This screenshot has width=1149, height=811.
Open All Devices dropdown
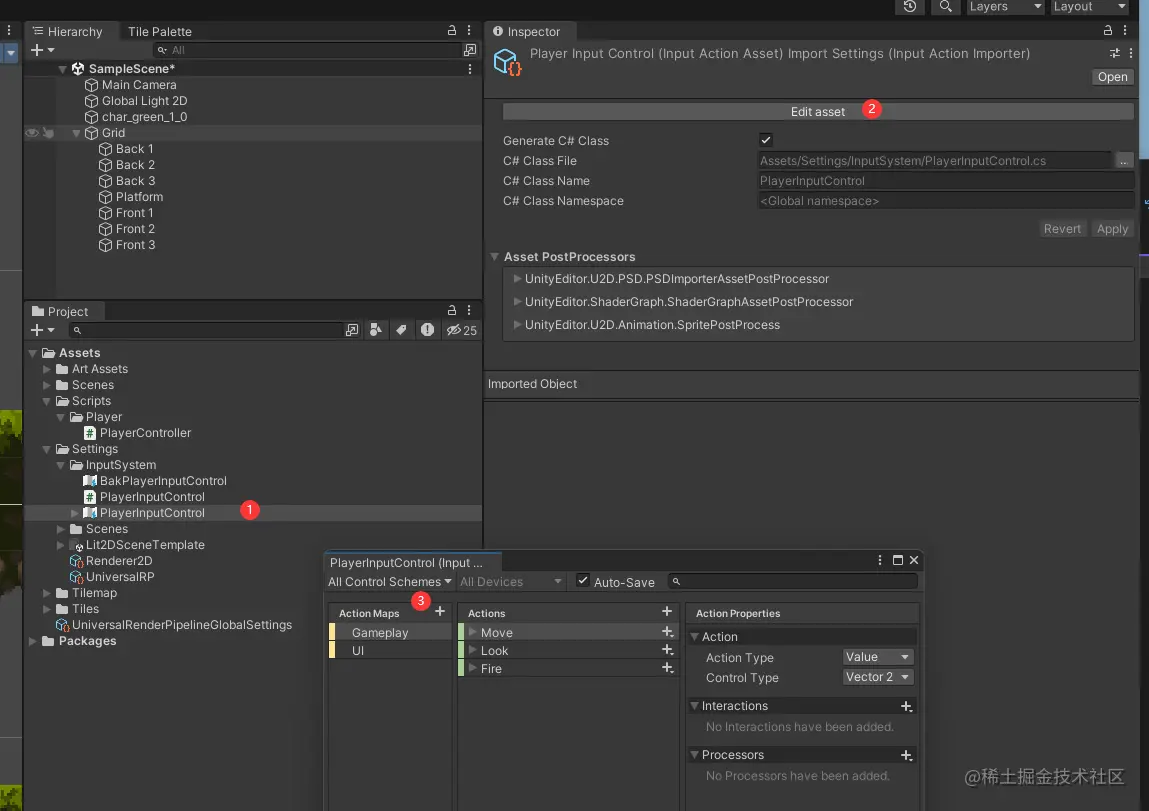pos(511,582)
